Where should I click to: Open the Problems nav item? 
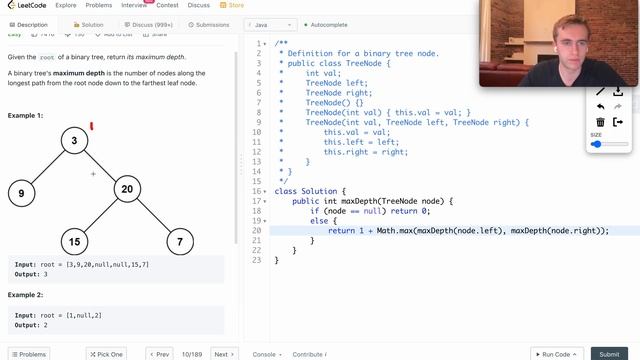(x=99, y=5)
